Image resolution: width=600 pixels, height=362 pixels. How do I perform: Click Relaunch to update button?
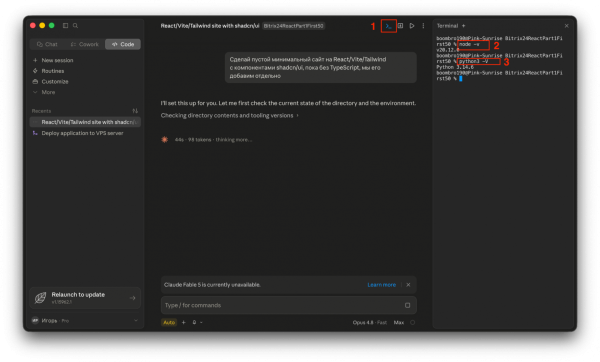(85, 298)
